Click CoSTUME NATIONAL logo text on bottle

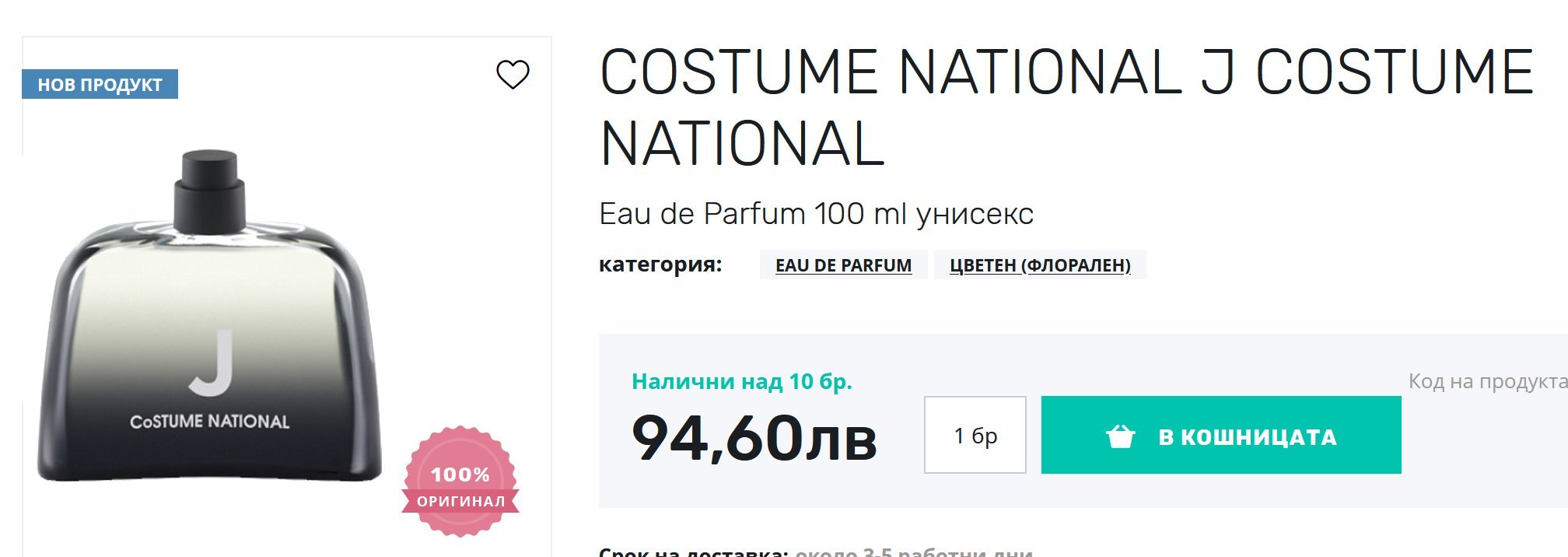click(x=209, y=422)
